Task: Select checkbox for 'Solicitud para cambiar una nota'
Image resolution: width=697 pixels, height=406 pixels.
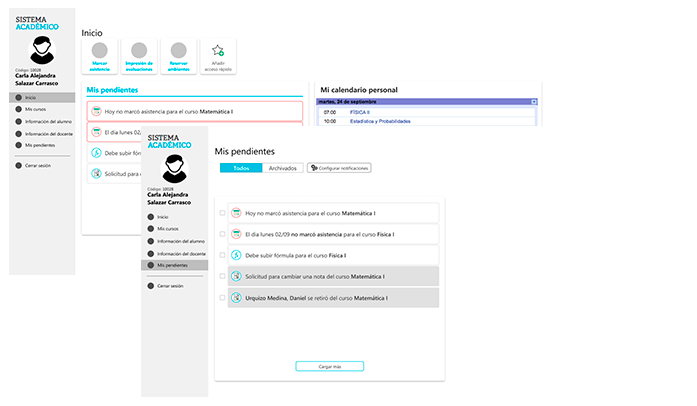Action: pyautogui.click(x=222, y=276)
